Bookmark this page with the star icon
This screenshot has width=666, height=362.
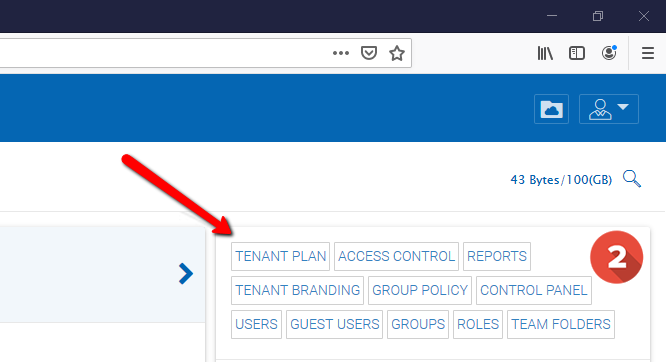[397, 53]
